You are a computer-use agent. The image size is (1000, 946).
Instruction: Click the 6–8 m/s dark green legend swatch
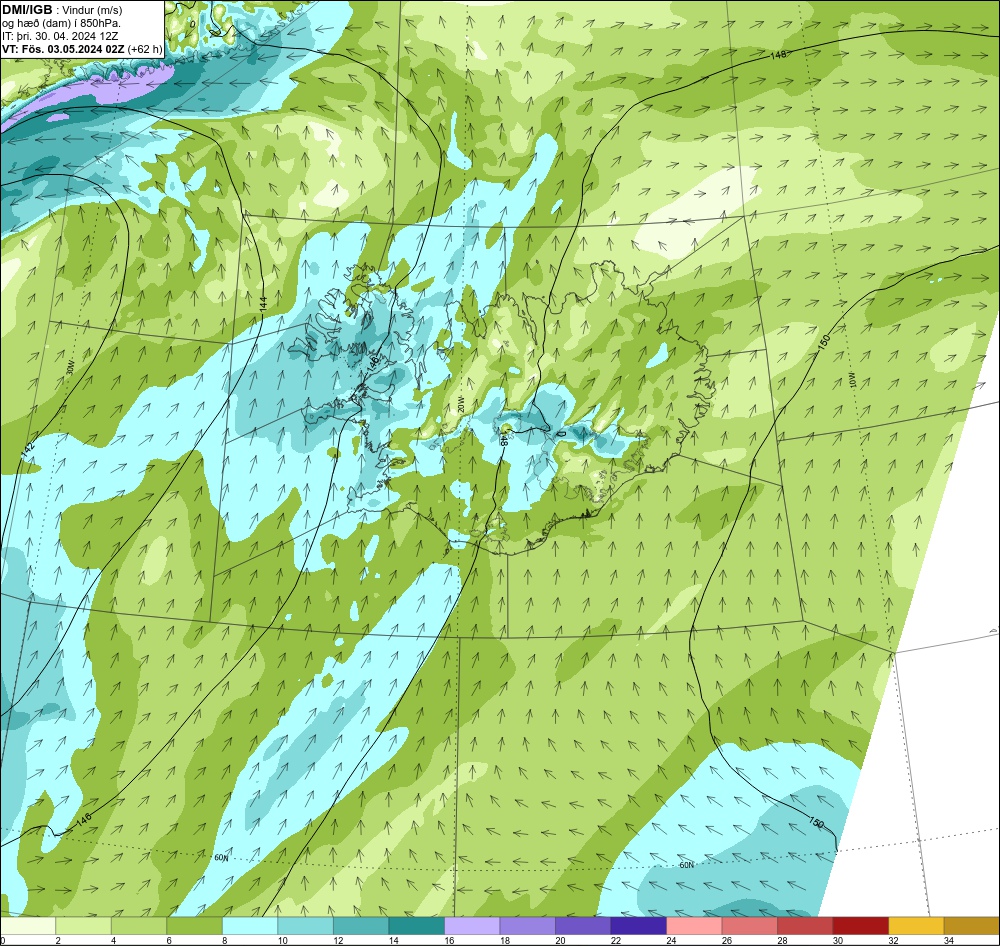(x=195, y=926)
